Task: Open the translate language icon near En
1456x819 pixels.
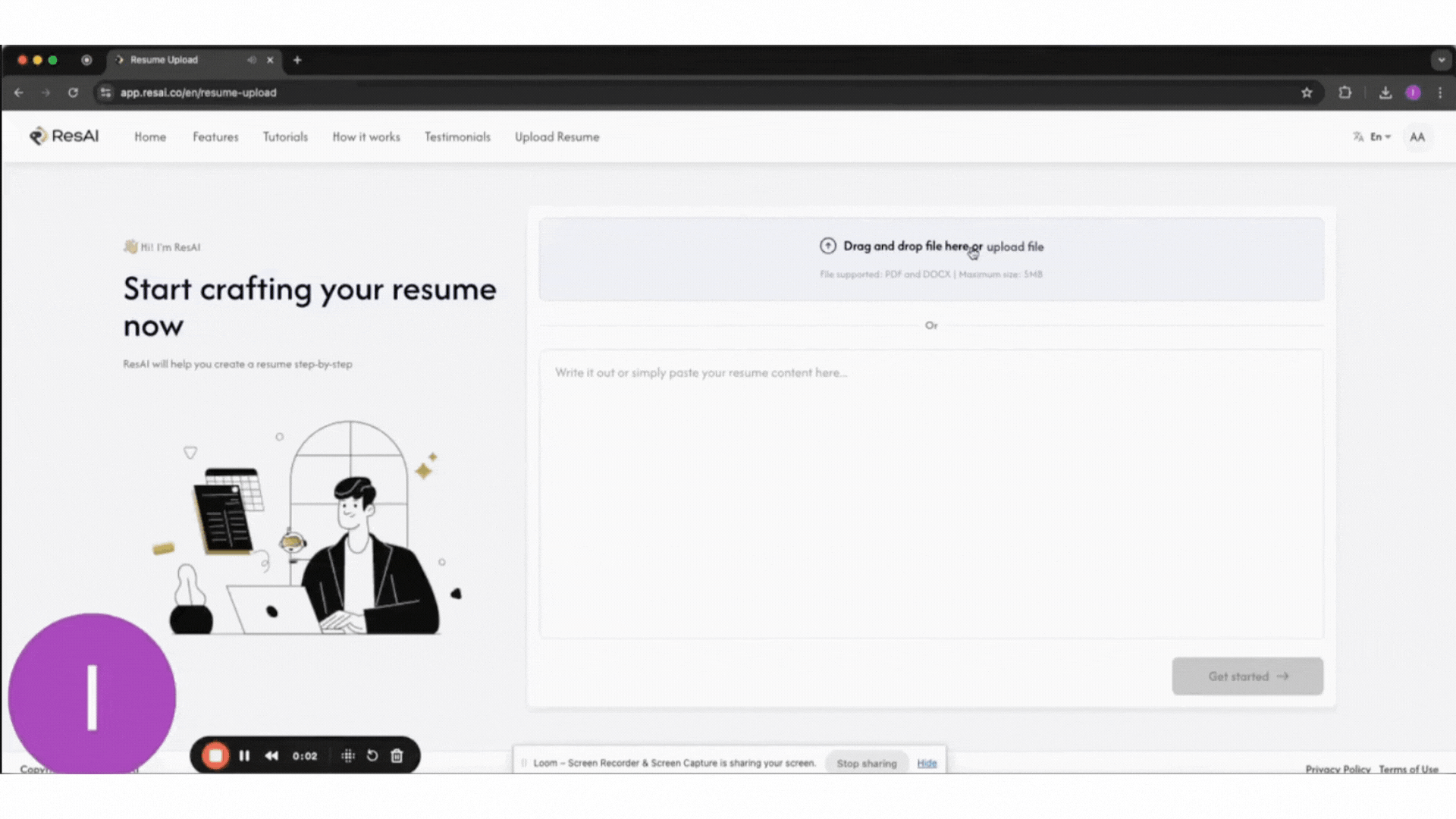Action: coord(1357,136)
